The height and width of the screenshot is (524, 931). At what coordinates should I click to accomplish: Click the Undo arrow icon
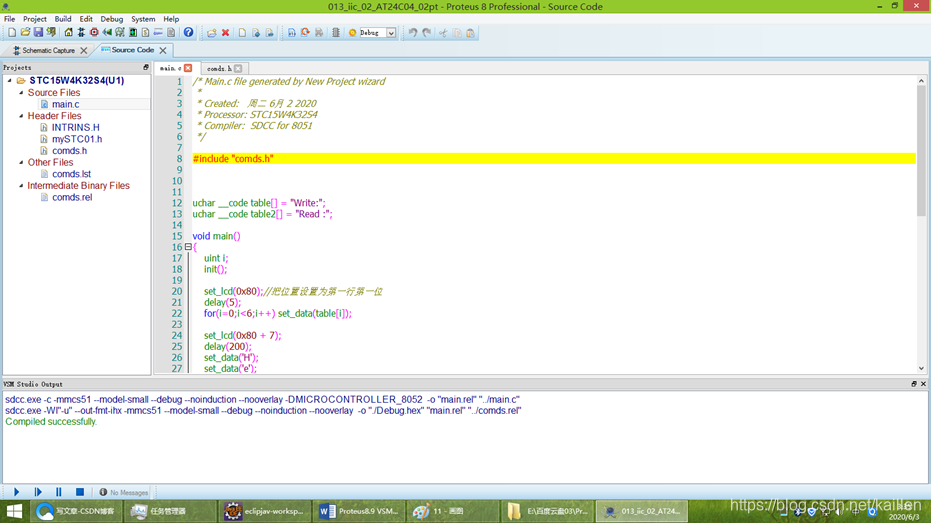tap(413, 33)
